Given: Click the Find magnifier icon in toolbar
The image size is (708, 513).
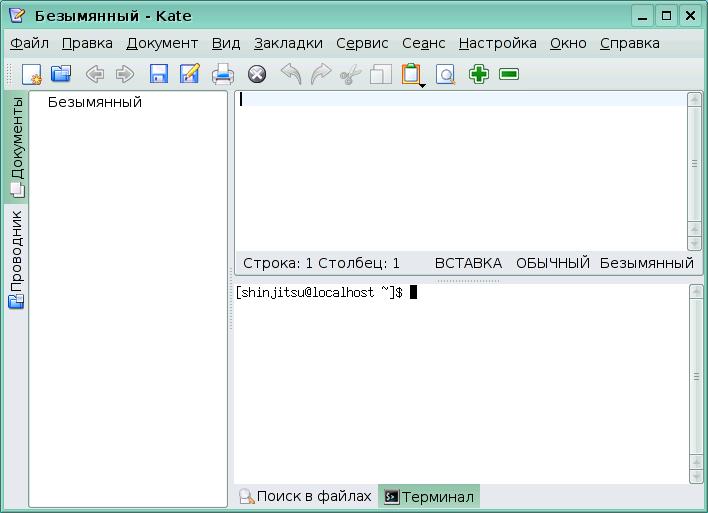Looking at the screenshot, I should (445, 74).
